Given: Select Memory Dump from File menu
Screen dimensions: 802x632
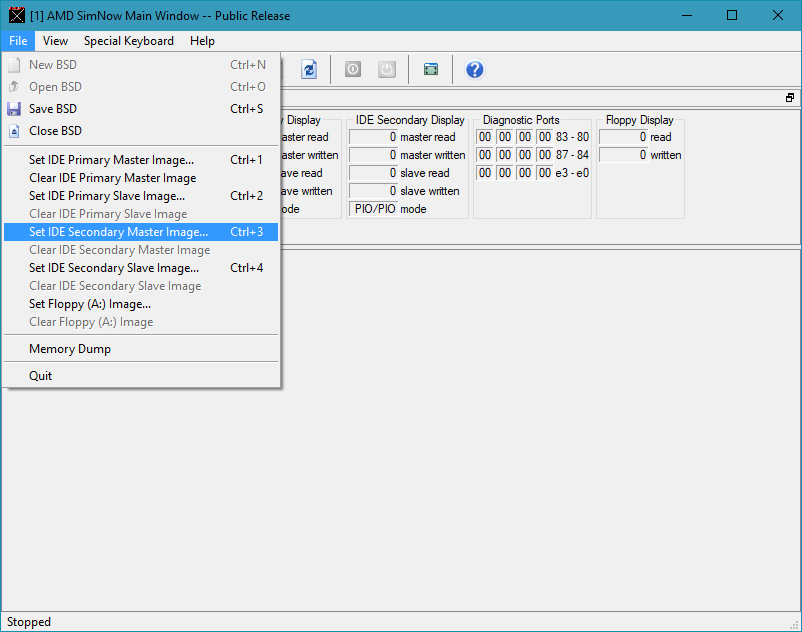Looking at the screenshot, I should pos(70,349).
